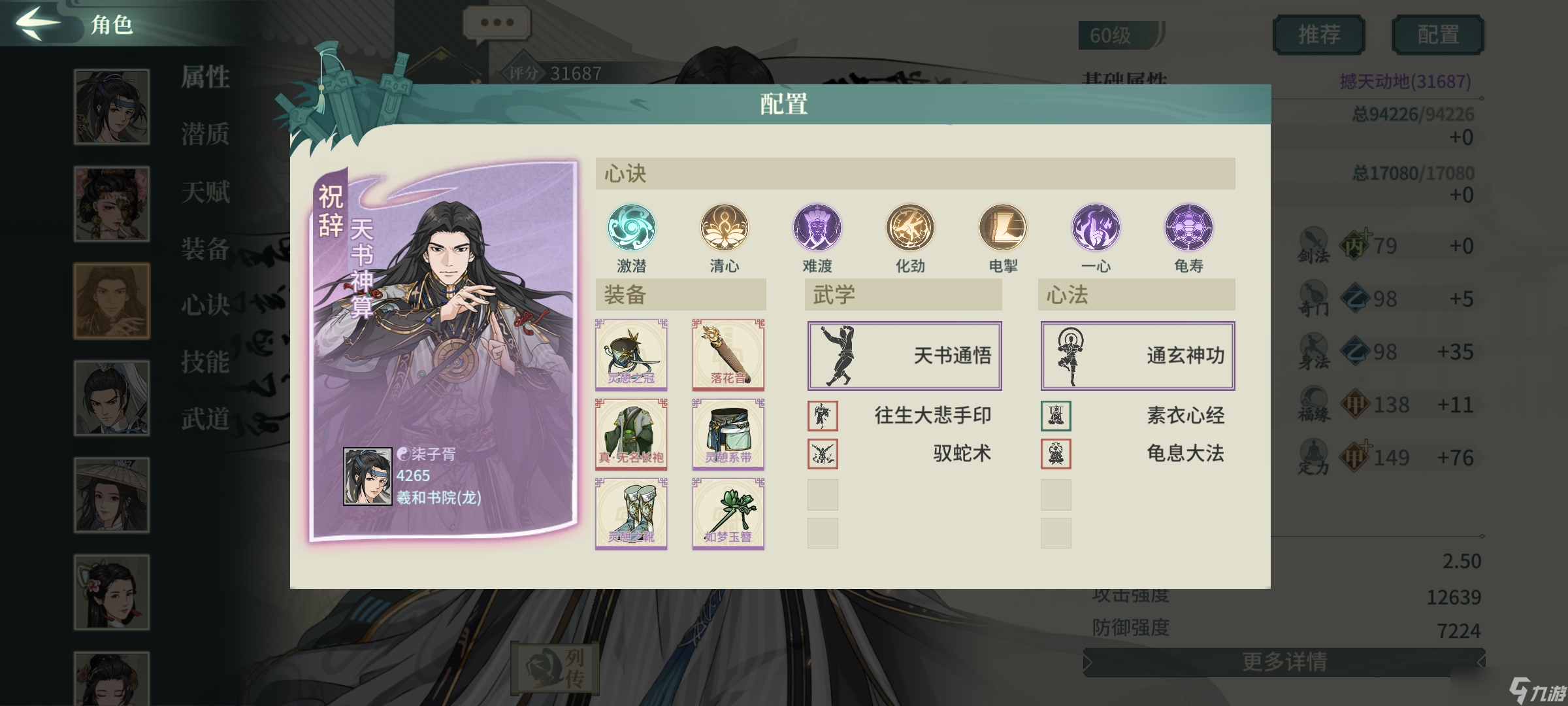Open the 落花音 weapon equipment slot
This screenshot has width=1568, height=706.
point(728,354)
